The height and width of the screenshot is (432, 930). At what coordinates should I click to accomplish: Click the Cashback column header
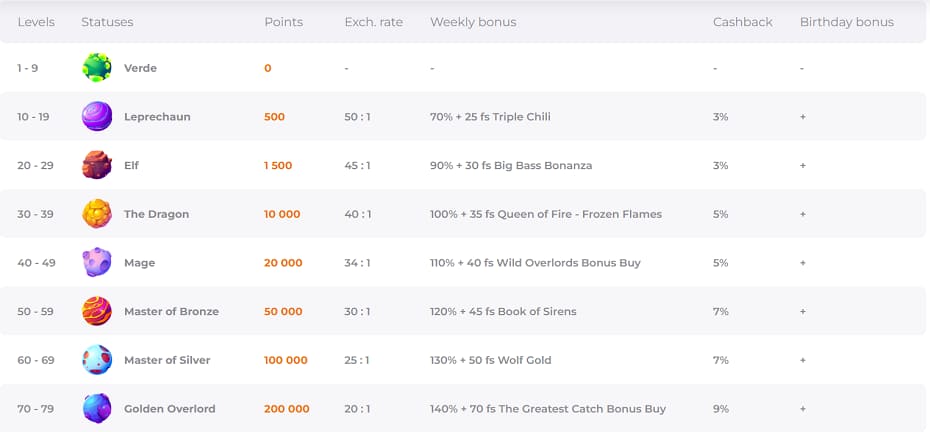coord(743,22)
